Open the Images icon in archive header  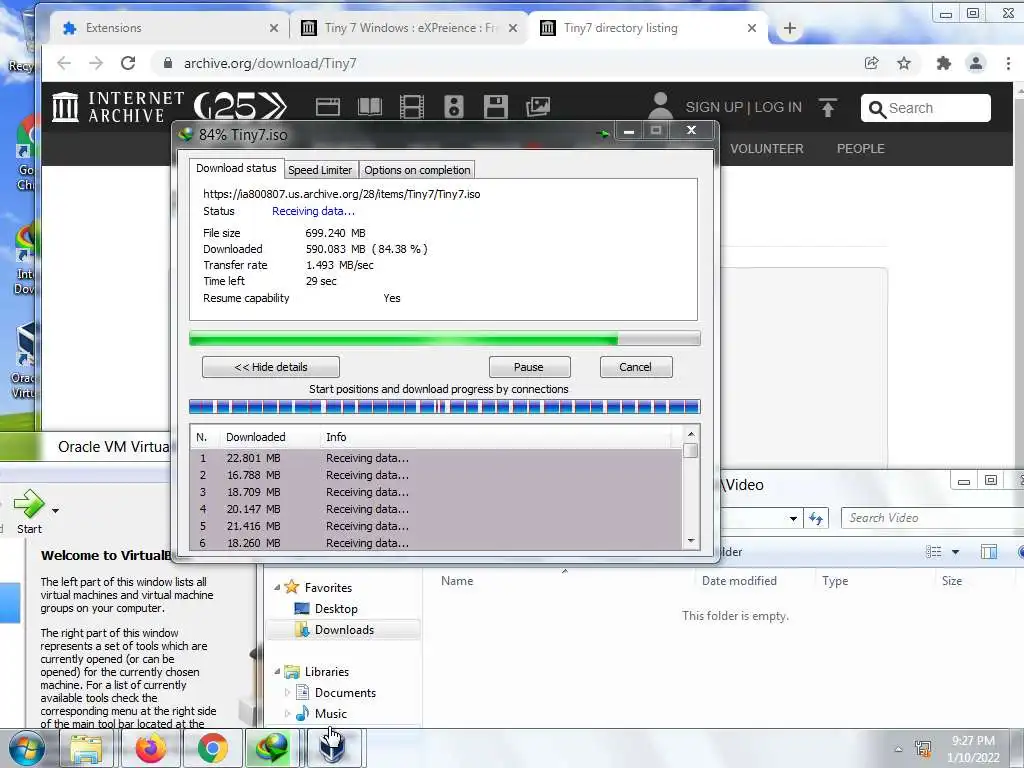tap(538, 107)
